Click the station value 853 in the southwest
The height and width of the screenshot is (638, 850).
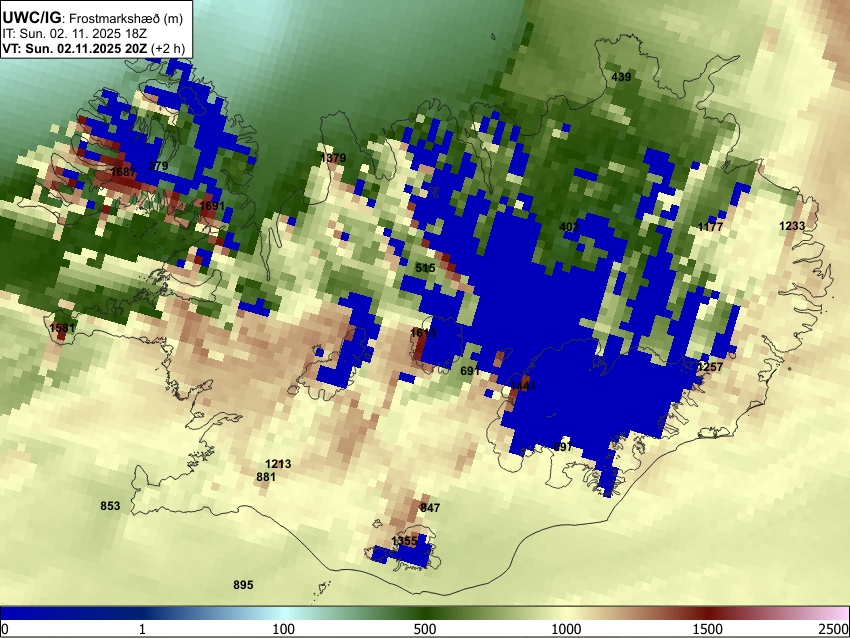(x=110, y=506)
